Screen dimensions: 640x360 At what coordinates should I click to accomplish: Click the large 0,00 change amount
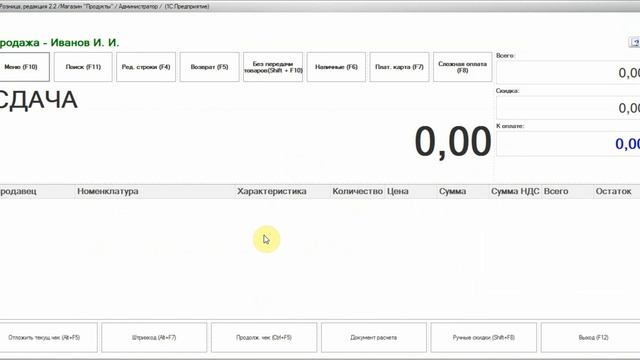click(453, 141)
